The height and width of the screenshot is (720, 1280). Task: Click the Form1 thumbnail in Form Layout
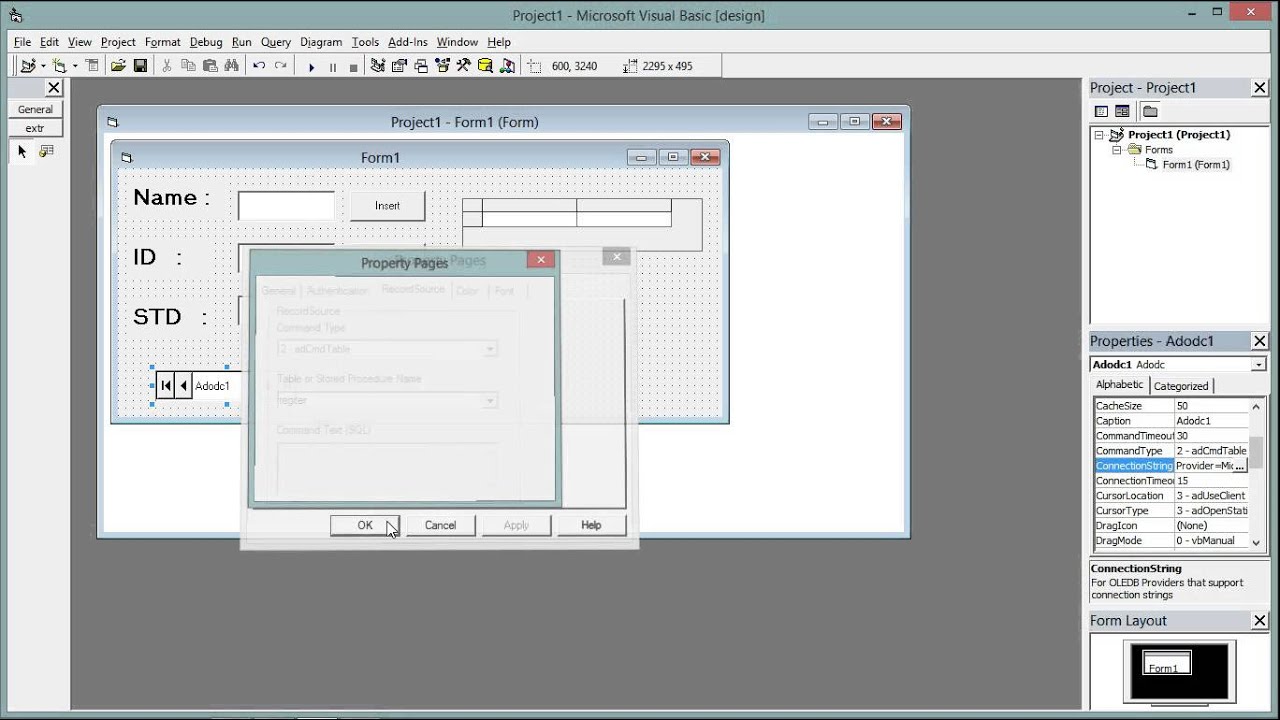click(x=1167, y=664)
